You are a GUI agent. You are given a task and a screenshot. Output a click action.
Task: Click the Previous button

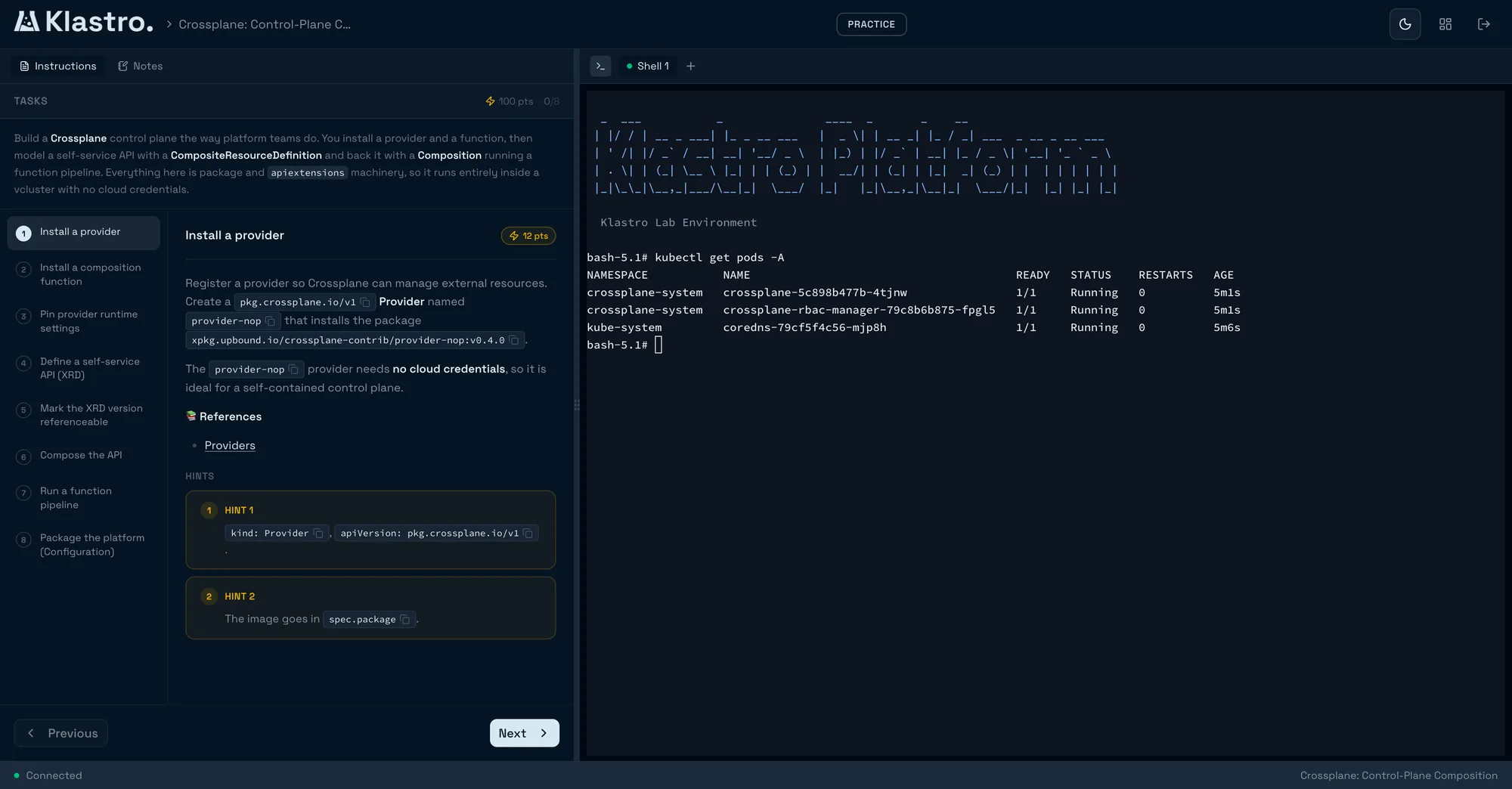point(60,733)
